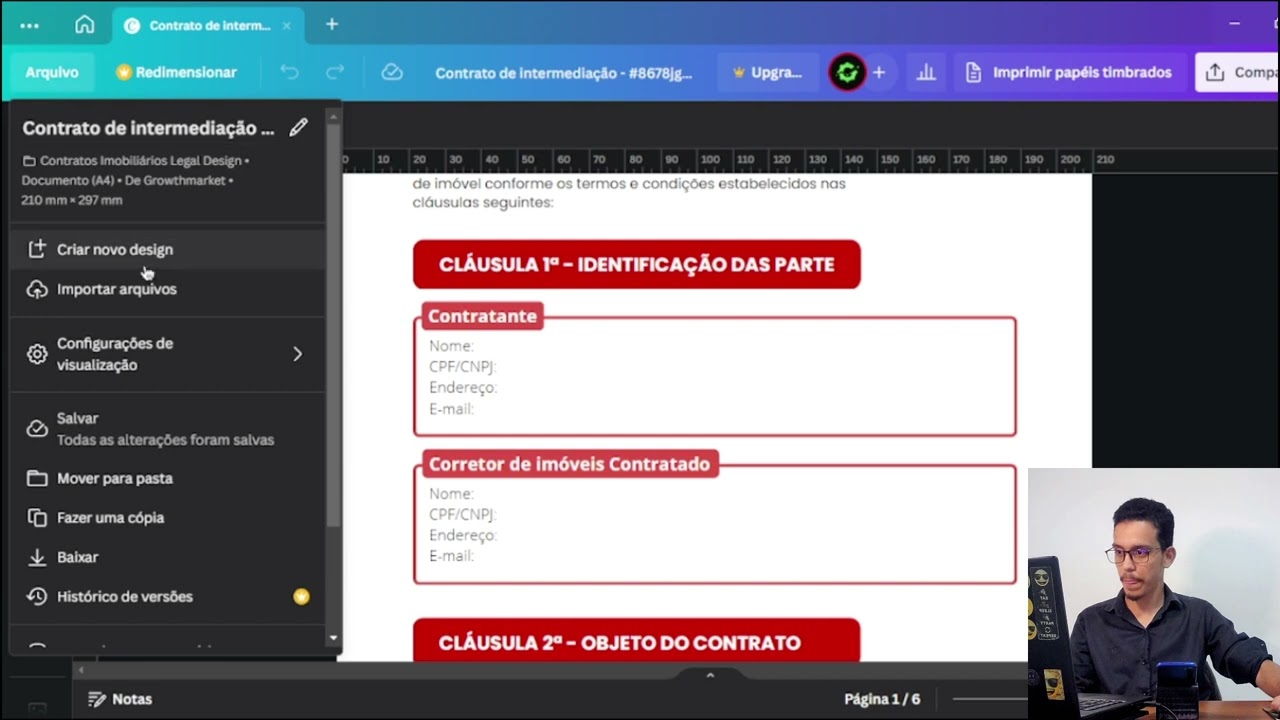
Task: Expand Configurações de visualização submenu arrow
Action: tap(297, 354)
